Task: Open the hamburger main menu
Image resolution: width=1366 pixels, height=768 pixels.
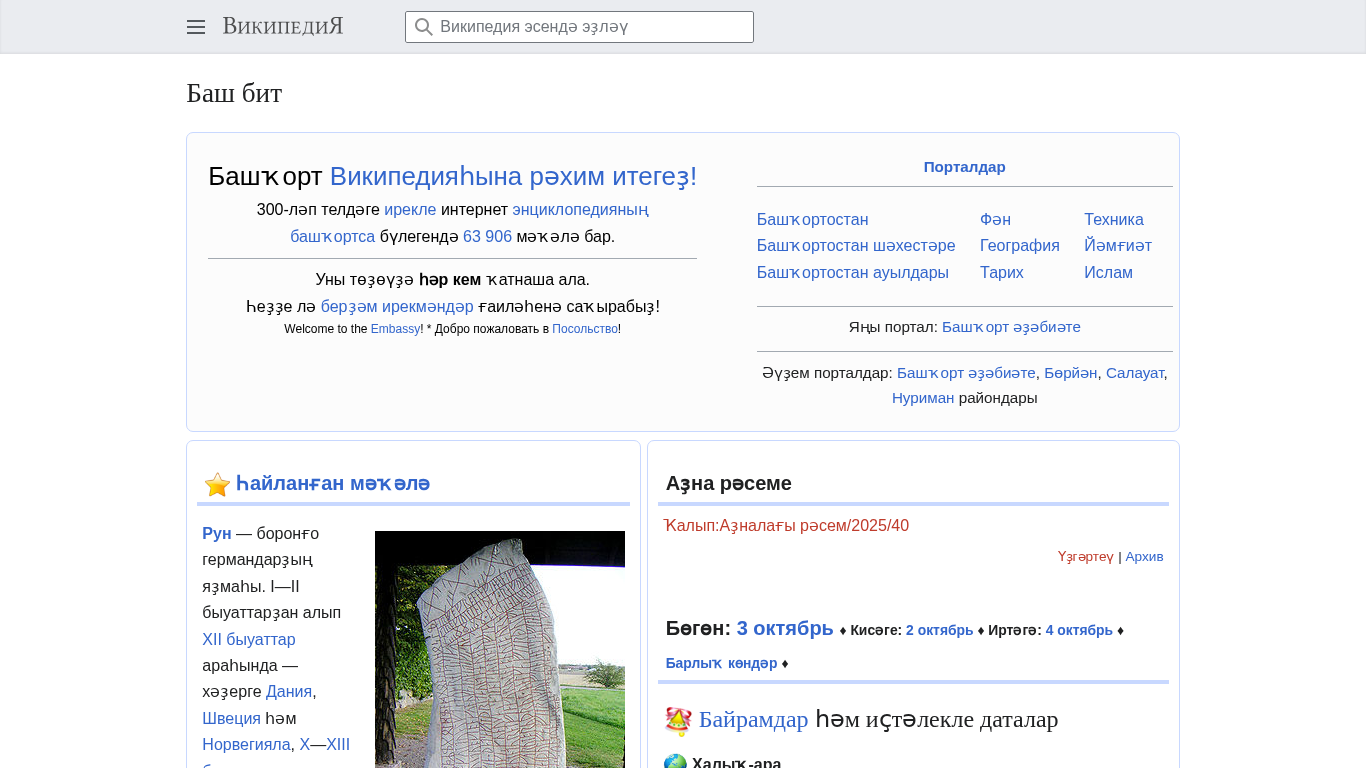Action: 196,27
